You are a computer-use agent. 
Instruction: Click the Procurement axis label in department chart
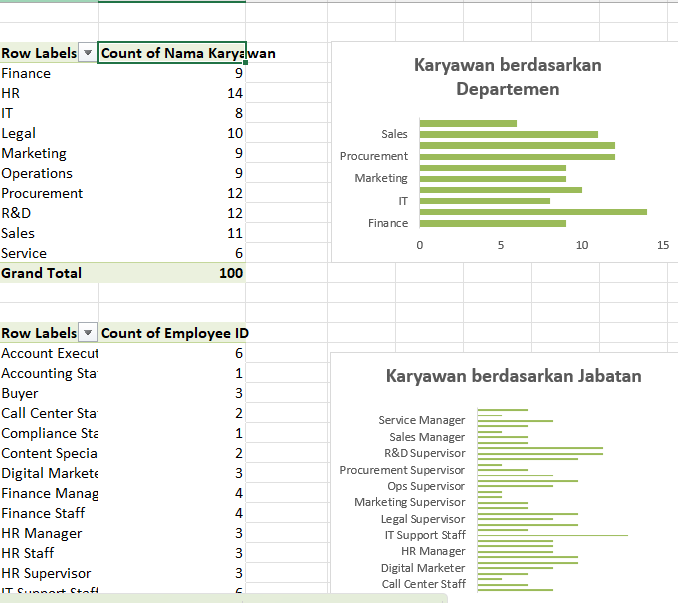[374, 156]
